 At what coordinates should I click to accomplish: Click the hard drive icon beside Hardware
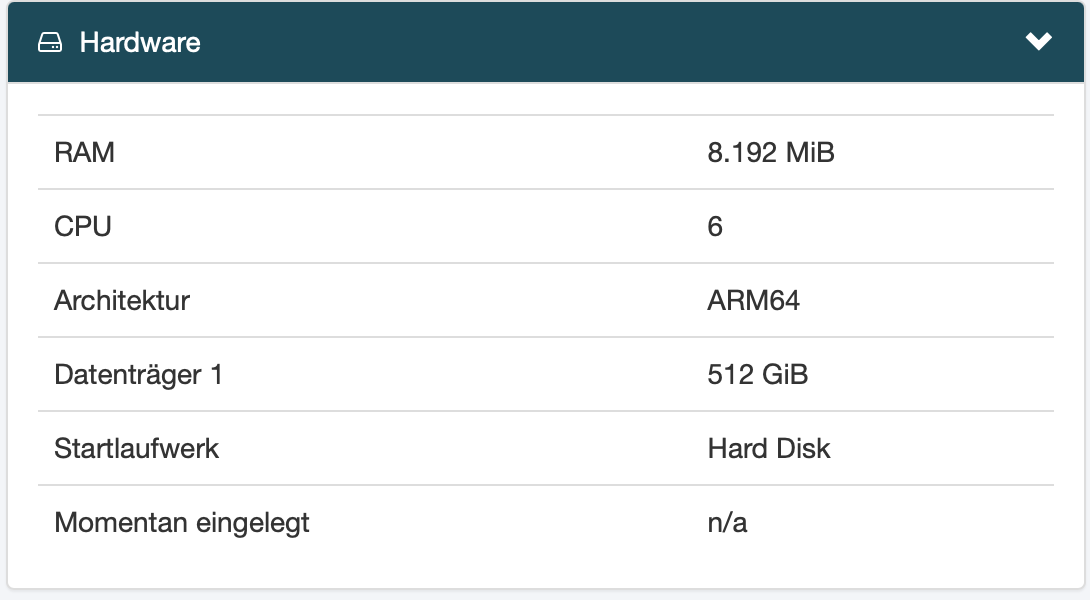[x=50, y=42]
